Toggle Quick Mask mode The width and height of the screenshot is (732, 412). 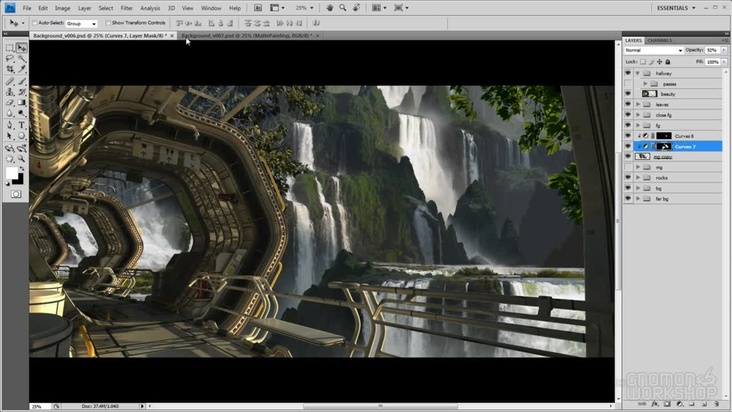(x=16, y=194)
